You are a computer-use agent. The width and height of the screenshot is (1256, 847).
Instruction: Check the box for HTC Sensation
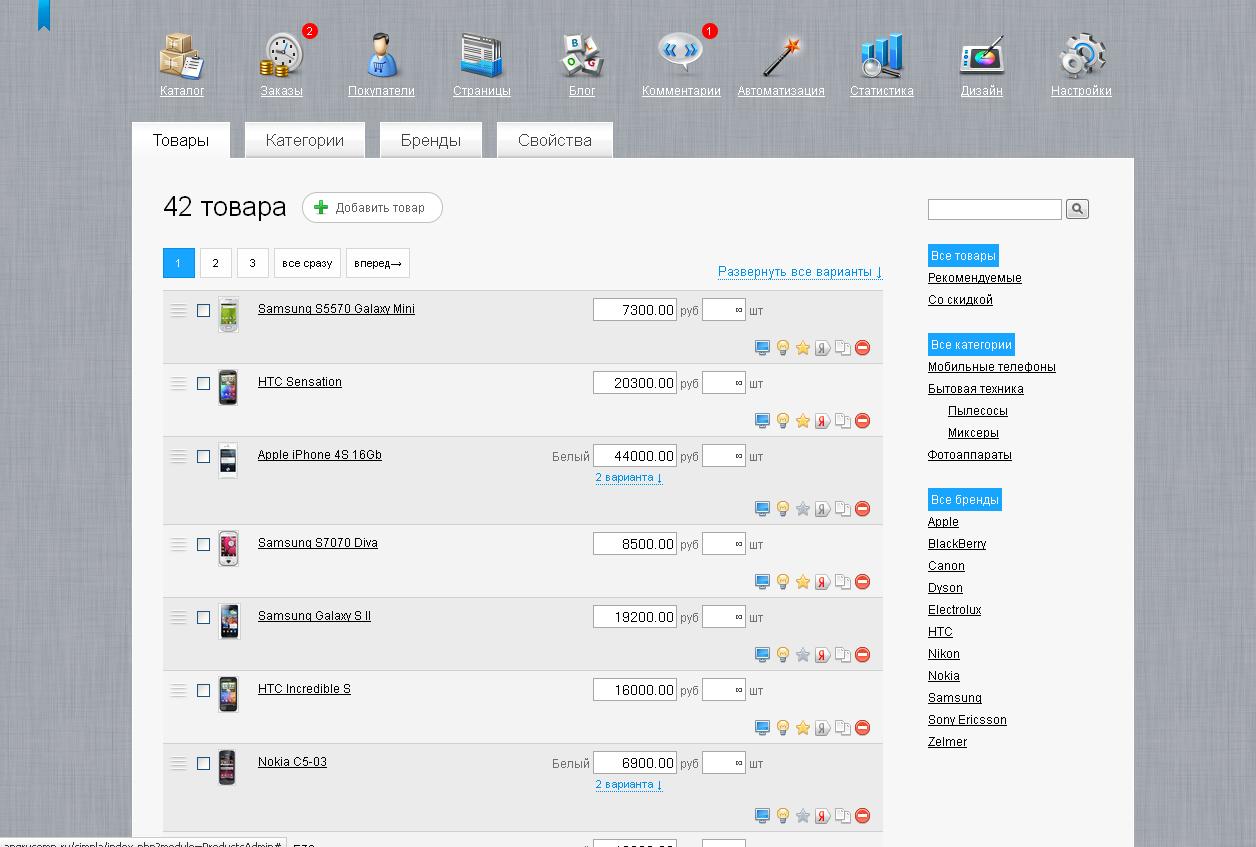click(x=204, y=384)
